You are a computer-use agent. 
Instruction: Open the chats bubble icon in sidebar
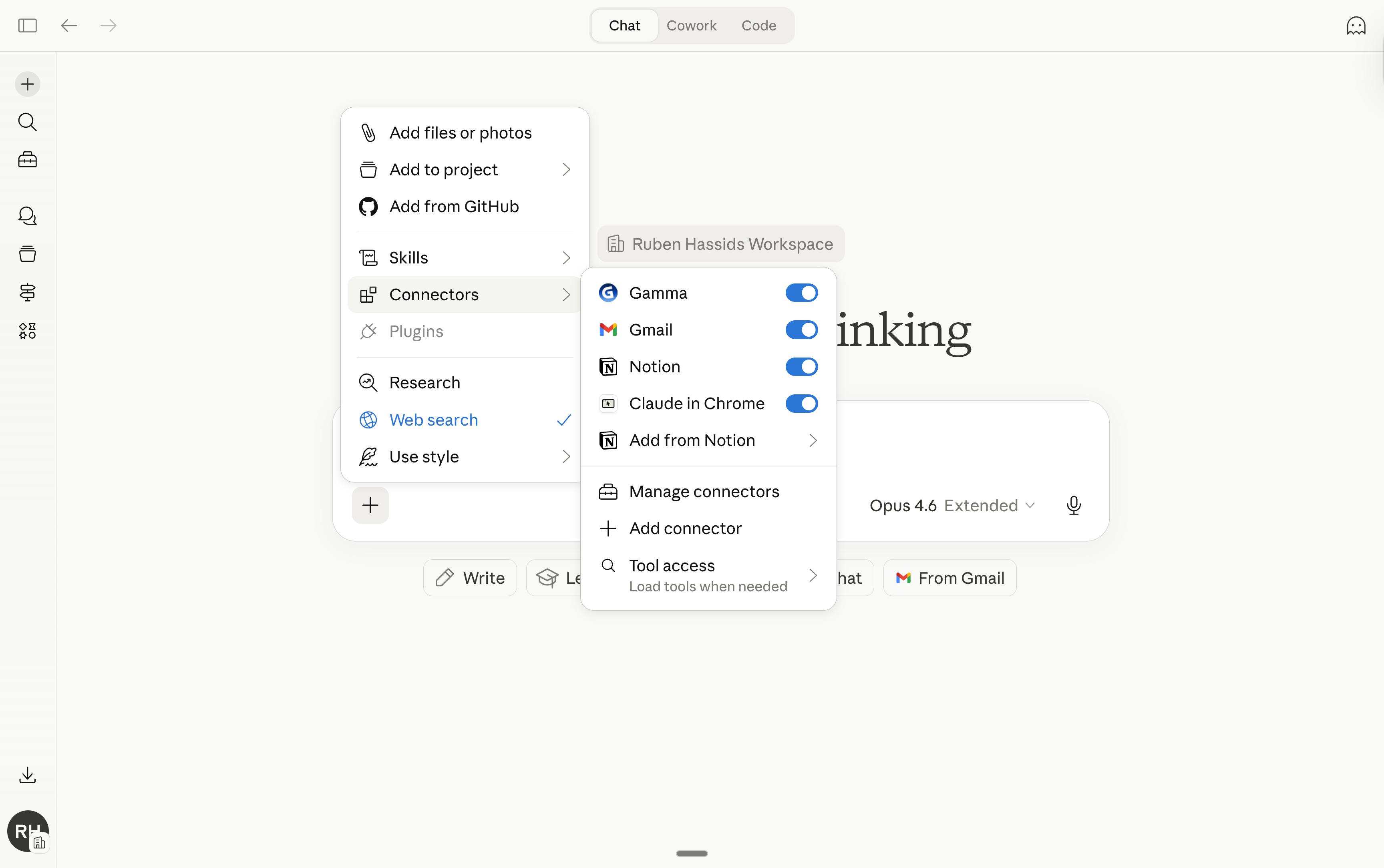(x=28, y=216)
